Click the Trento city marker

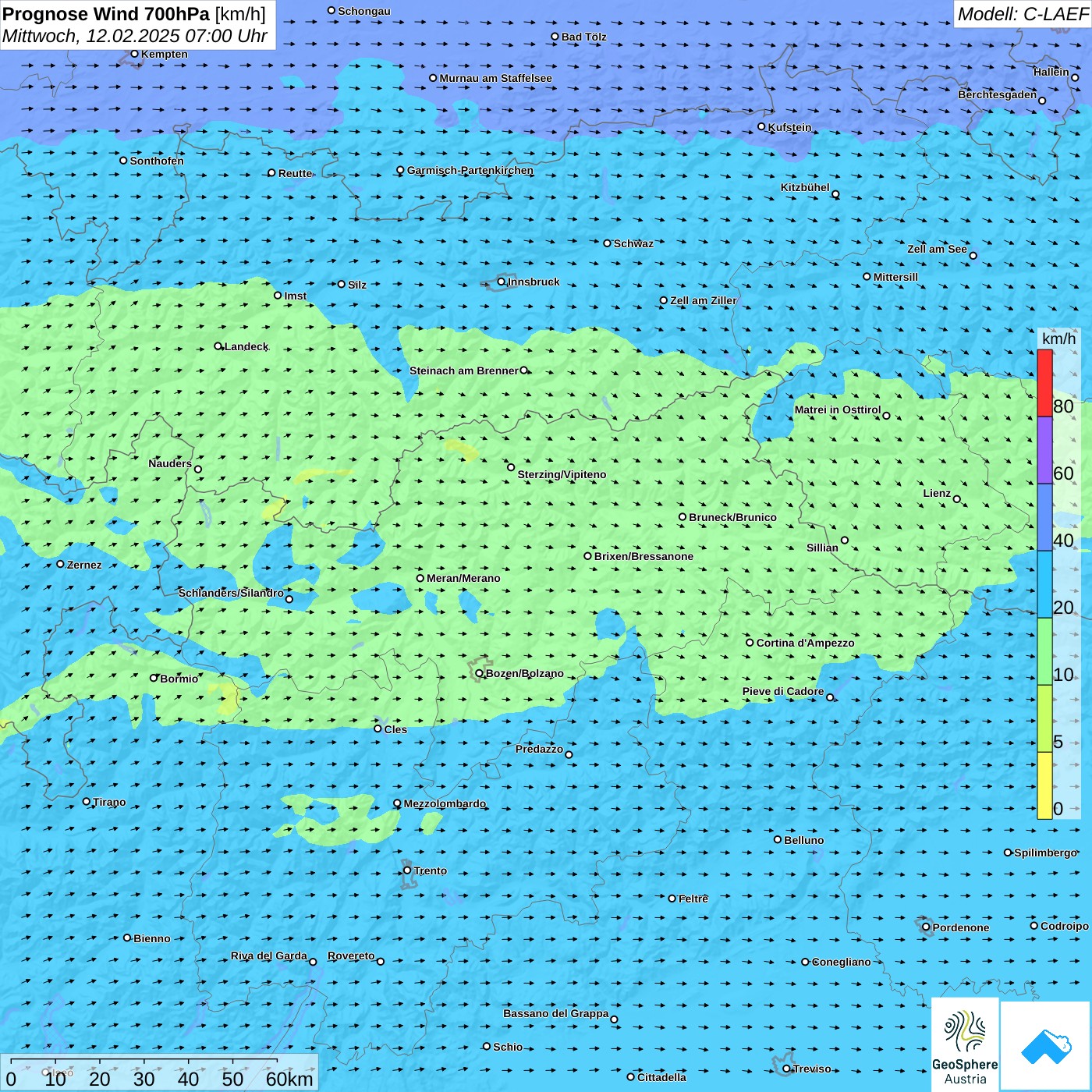tap(407, 870)
